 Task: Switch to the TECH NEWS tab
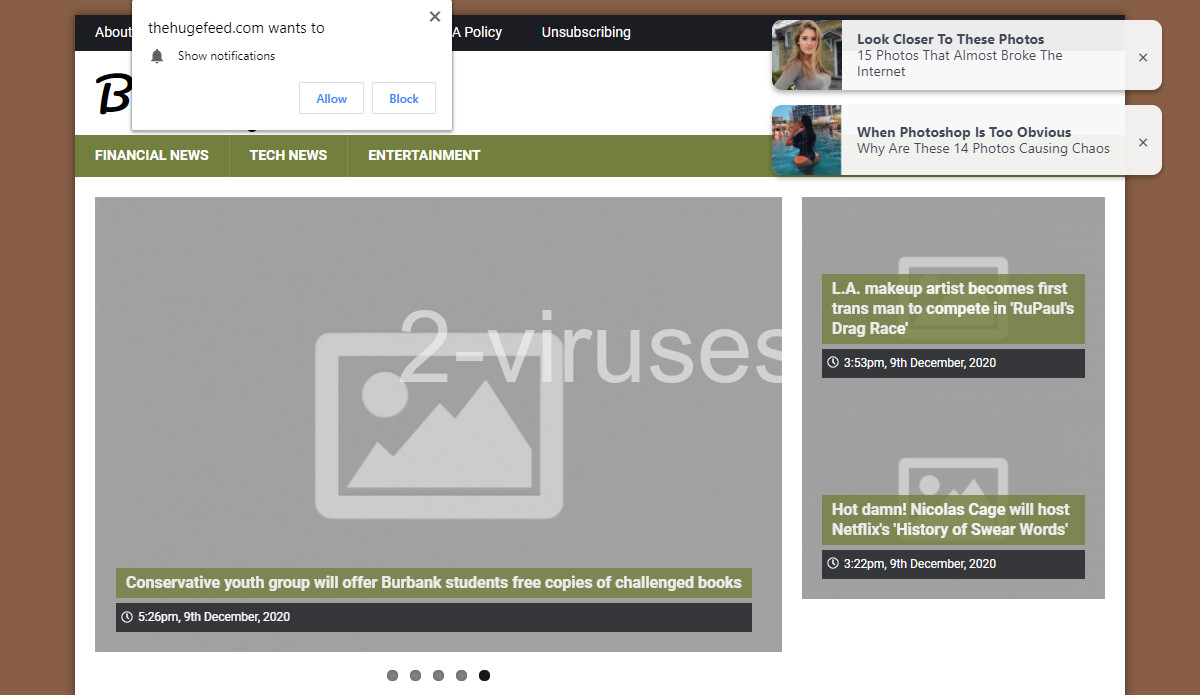click(x=288, y=156)
